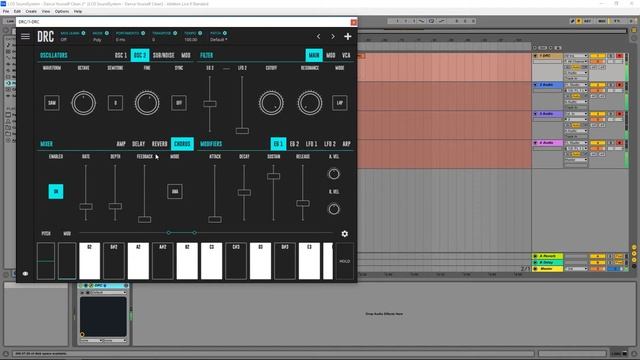Switch to the filter VCA tab
640x360 pixels.
346,55
